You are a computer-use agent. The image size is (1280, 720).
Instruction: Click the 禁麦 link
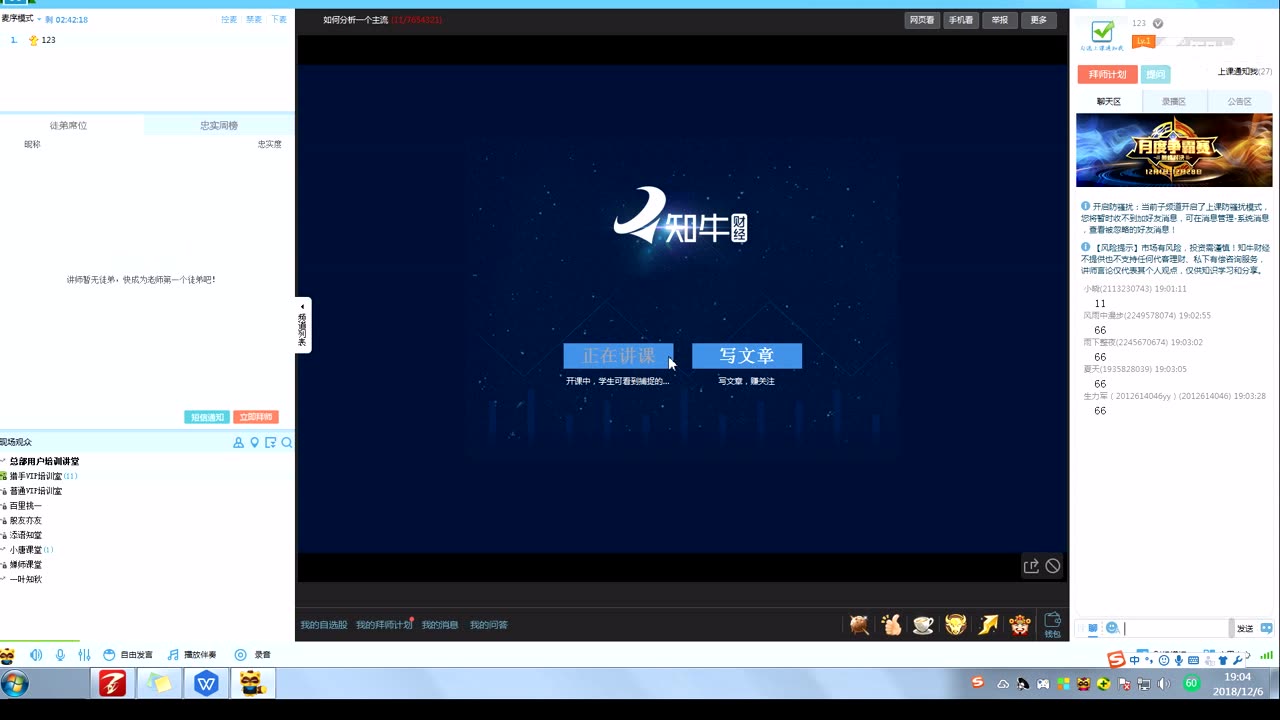254,19
